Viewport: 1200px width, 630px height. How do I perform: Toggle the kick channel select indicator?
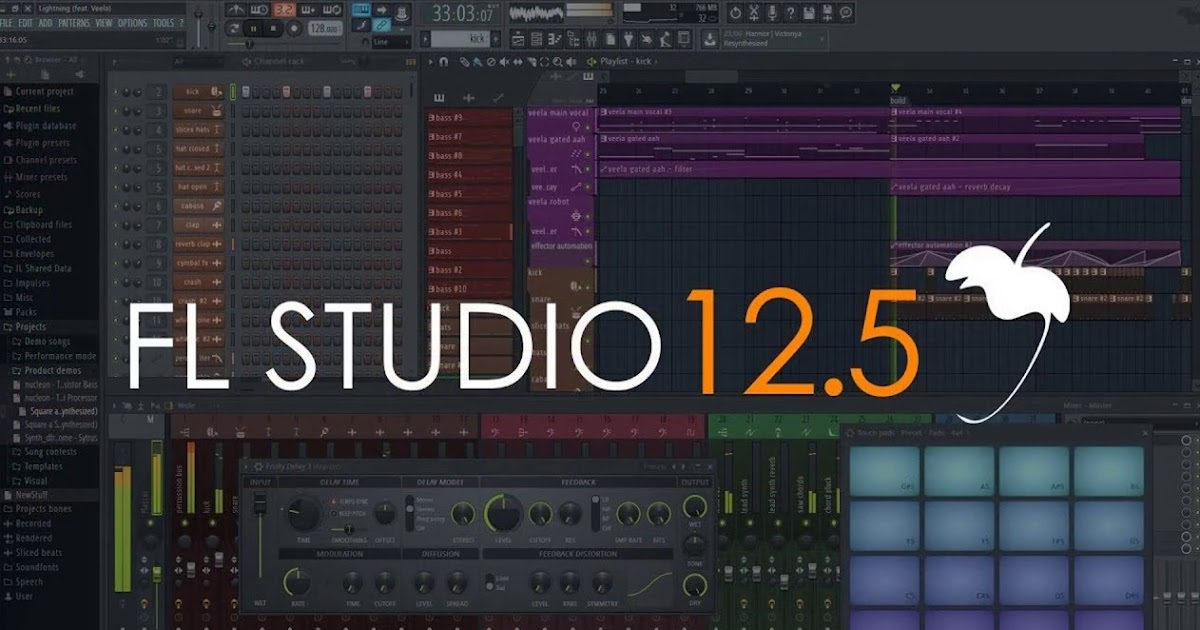(233, 92)
